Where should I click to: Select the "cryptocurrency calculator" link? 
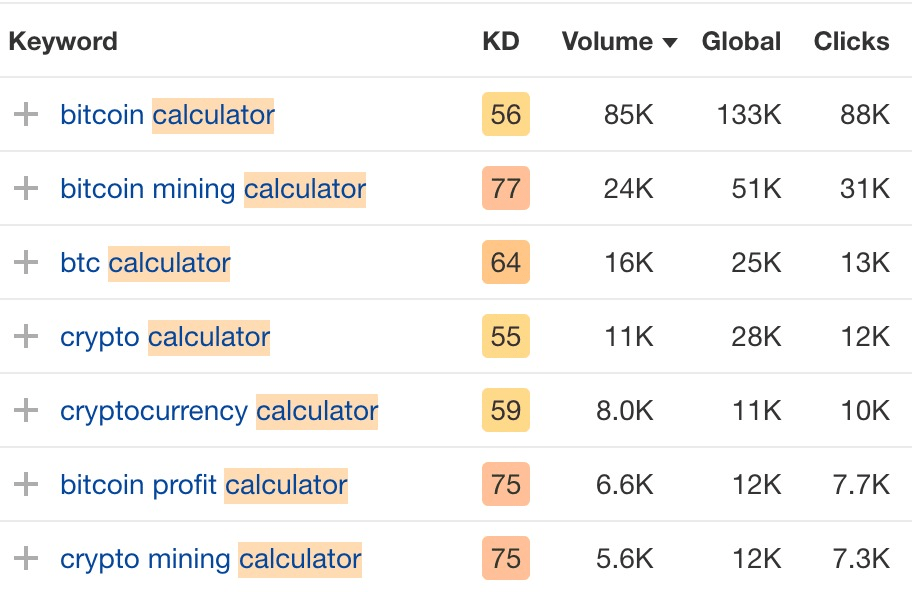pyautogui.click(x=219, y=410)
